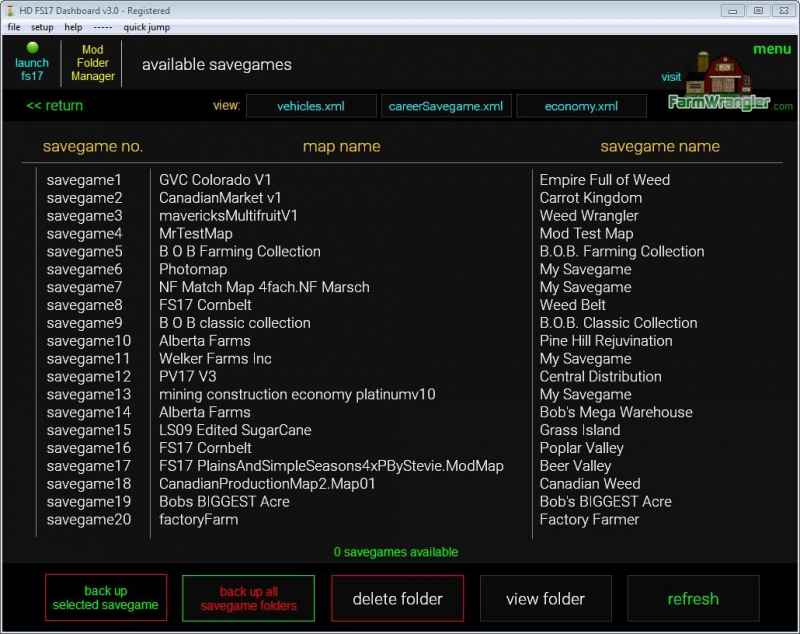Open the FarmWrangler barn logo

[719, 82]
